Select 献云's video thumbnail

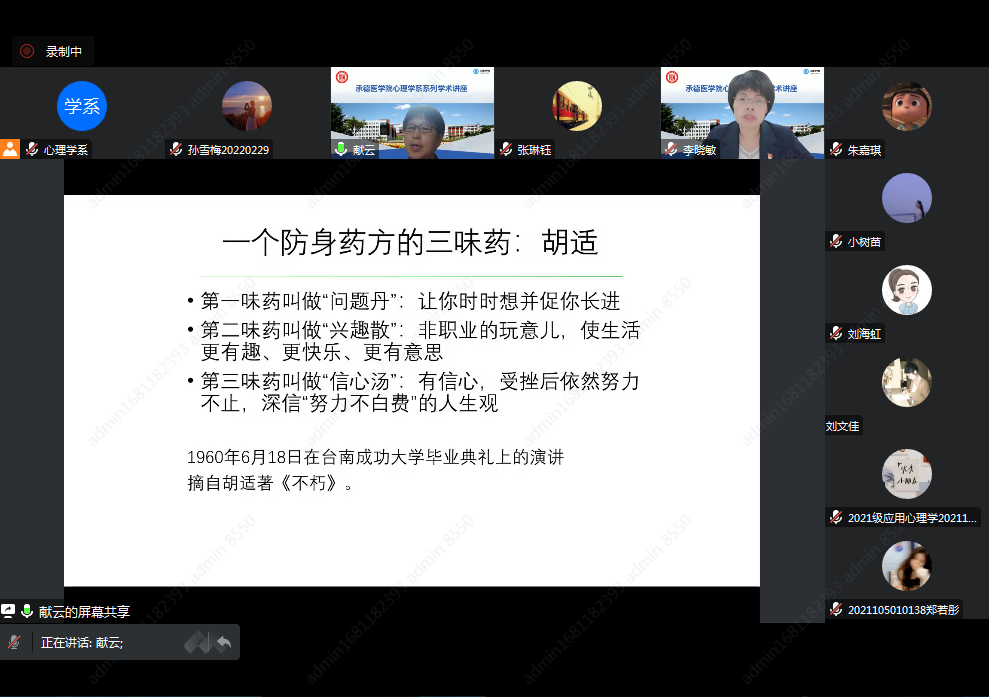click(412, 112)
